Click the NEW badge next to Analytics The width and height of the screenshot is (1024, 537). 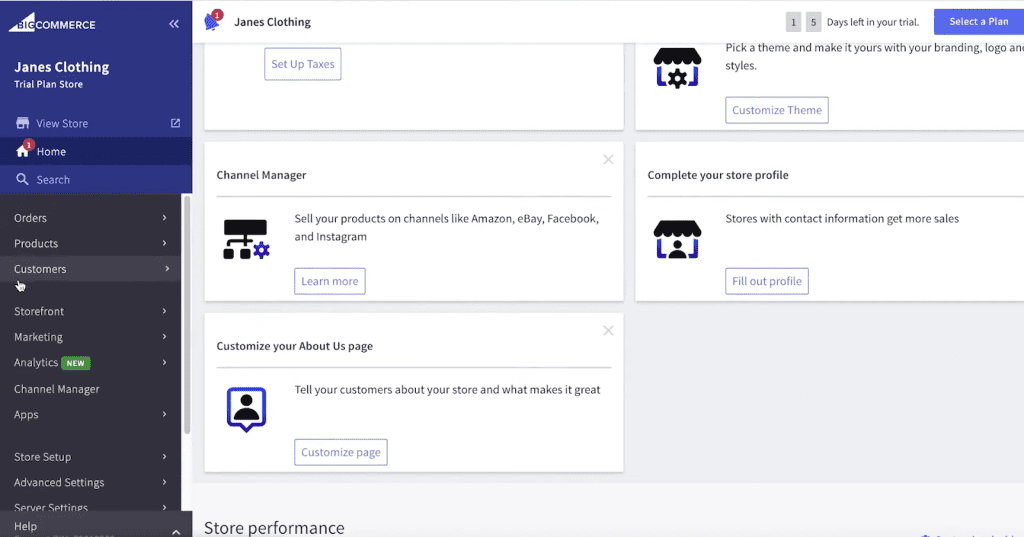point(75,363)
